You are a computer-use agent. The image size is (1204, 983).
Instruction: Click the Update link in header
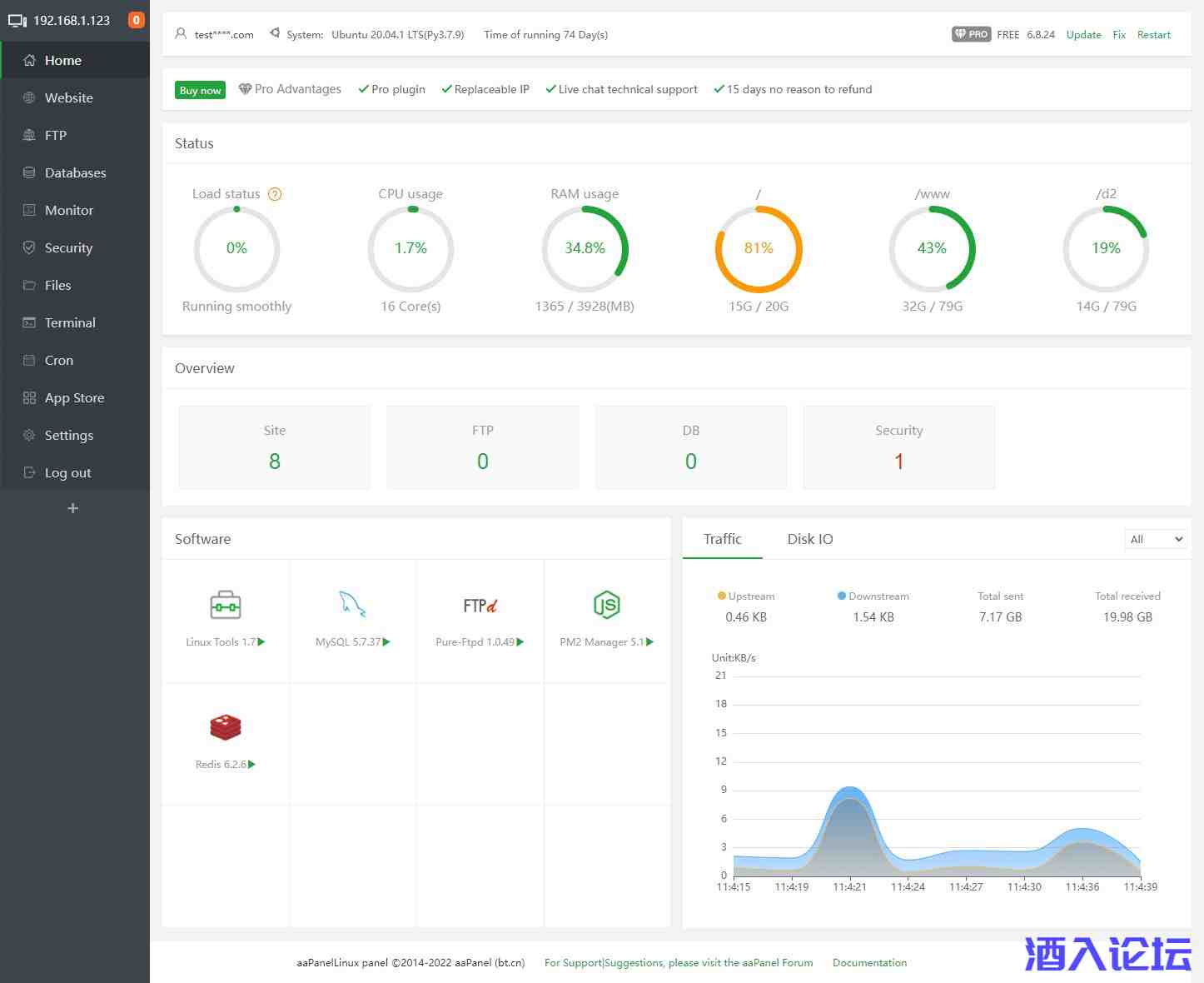pyautogui.click(x=1083, y=35)
